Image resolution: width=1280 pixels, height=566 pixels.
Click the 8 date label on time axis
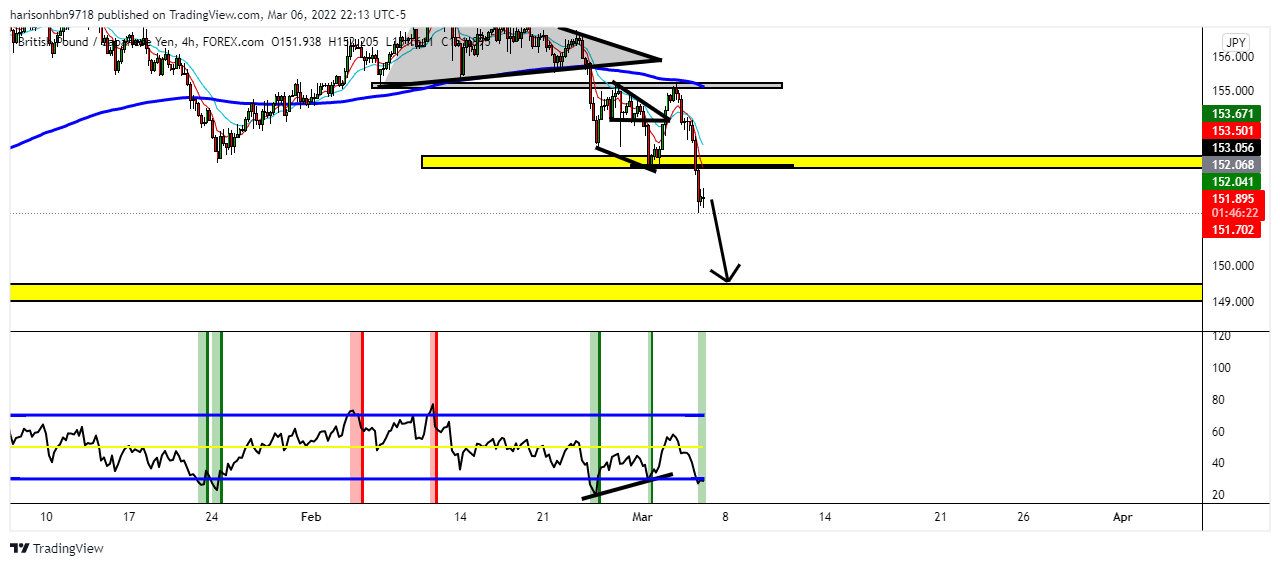click(x=726, y=517)
